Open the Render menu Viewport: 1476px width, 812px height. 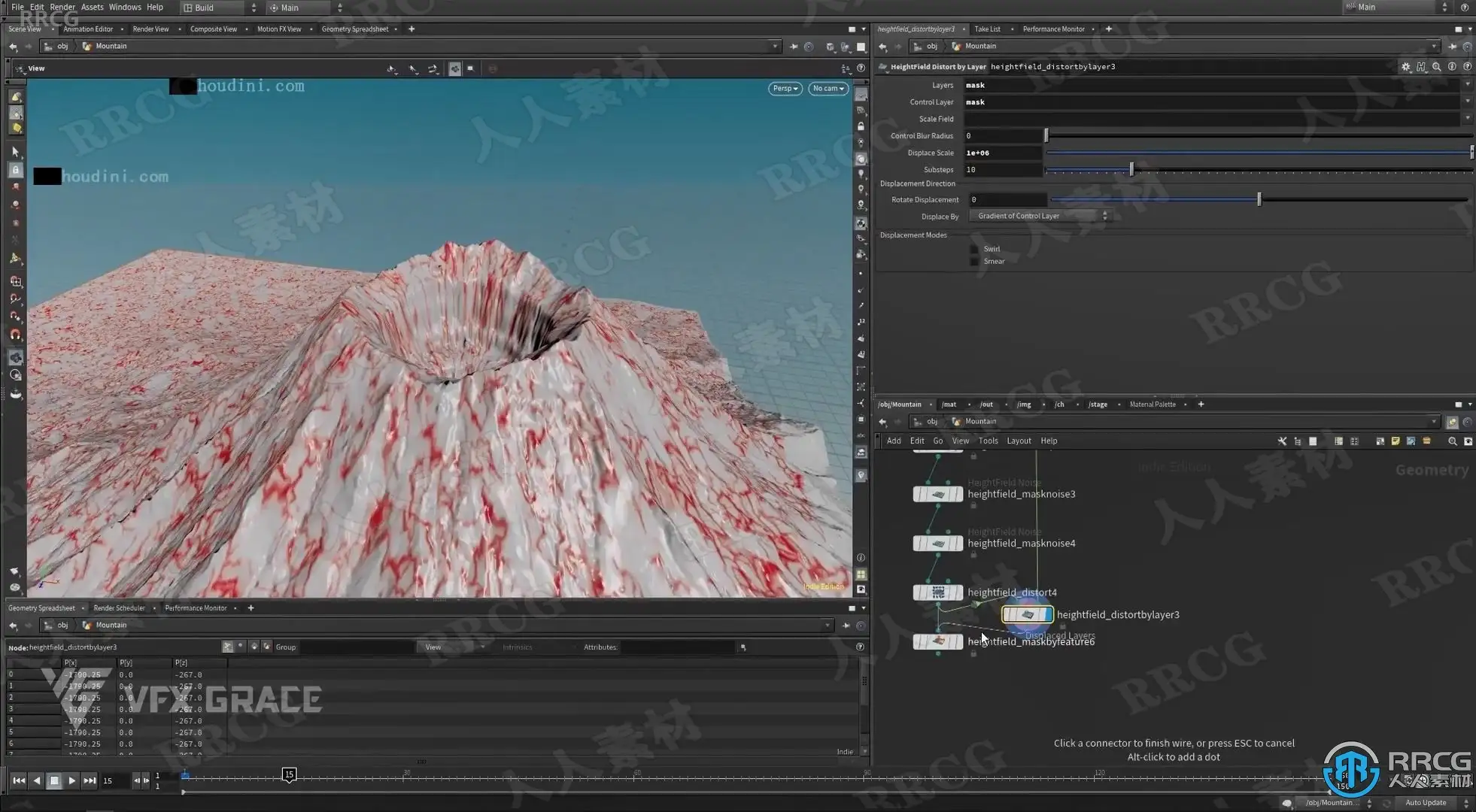pos(62,7)
